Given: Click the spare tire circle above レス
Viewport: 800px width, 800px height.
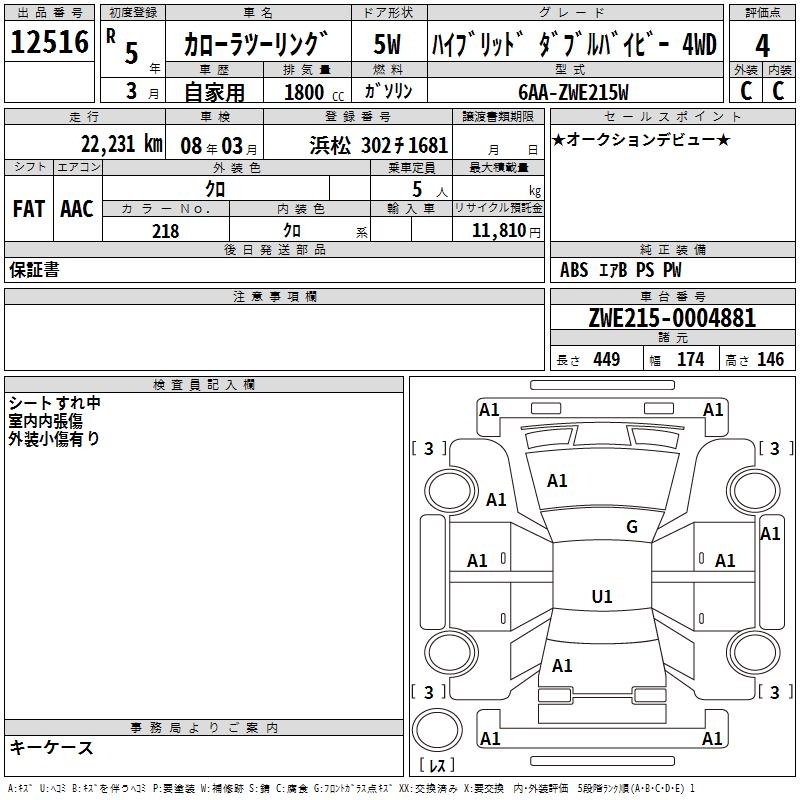Looking at the screenshot, I should coord(437,730).
